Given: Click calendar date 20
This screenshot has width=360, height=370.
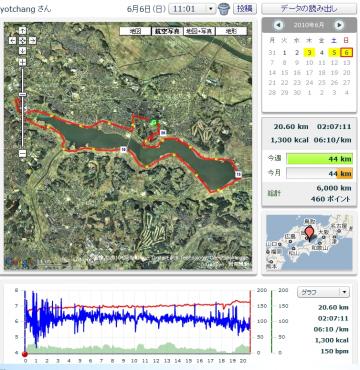Looking at the screenshot, I should [x=347, y=72].
